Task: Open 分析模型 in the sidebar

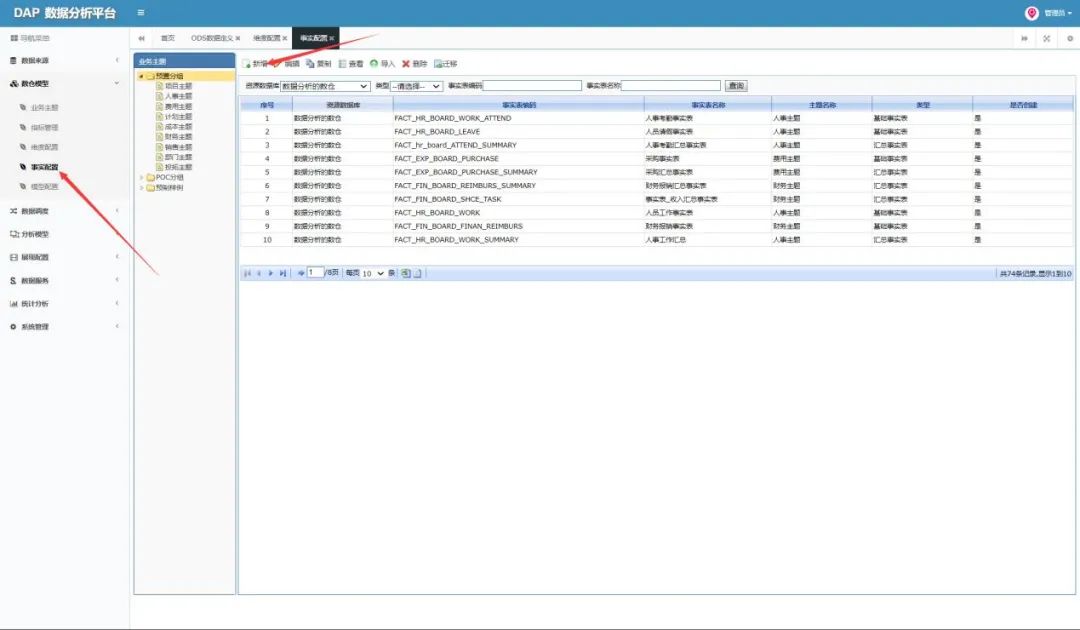Action: [34, 234]
